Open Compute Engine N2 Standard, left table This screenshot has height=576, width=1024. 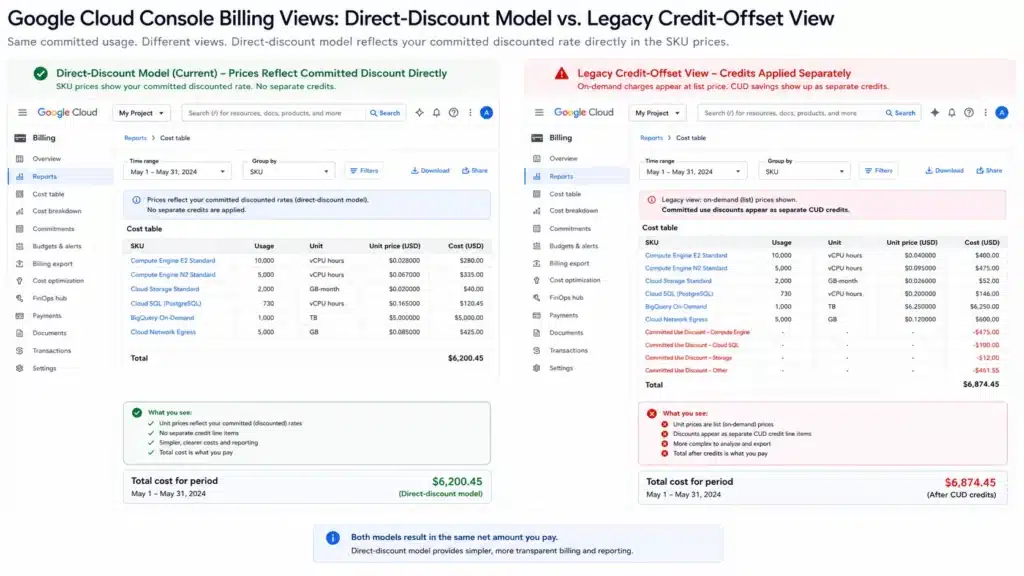[172, 275]
